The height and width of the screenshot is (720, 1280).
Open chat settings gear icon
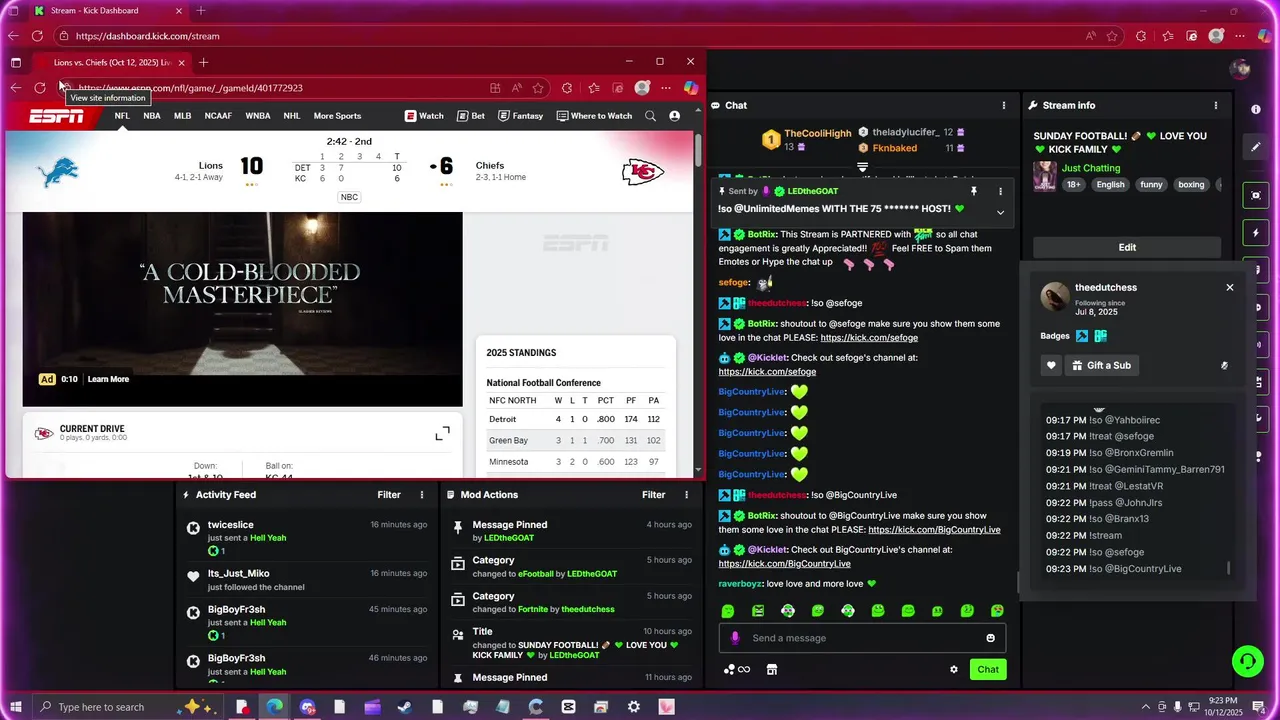(954, 669)
